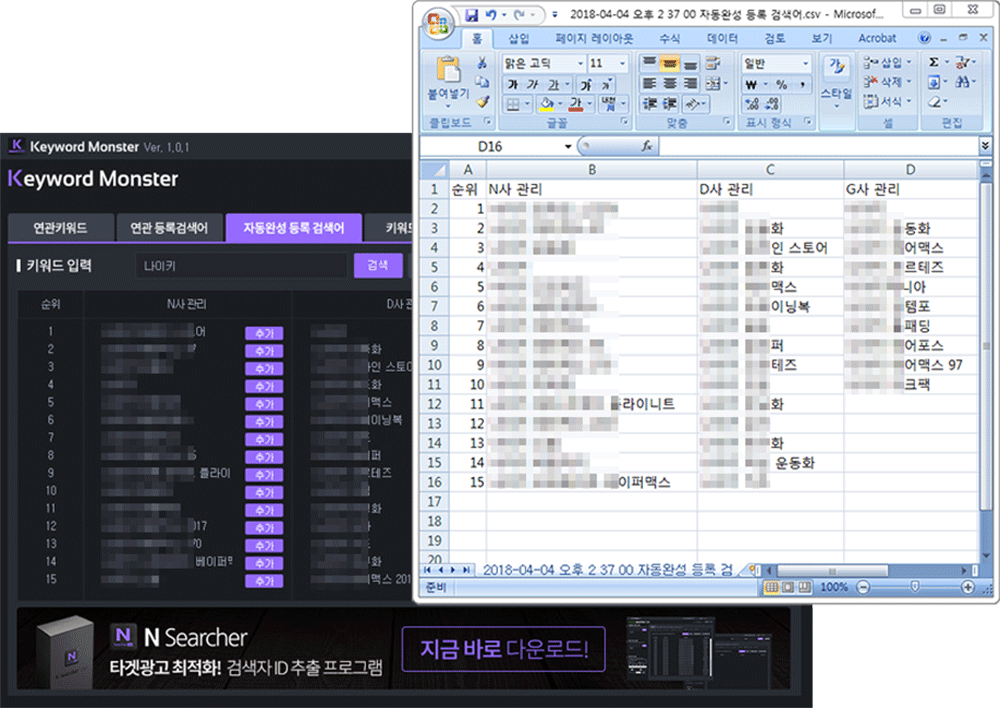The image size is (1000, 708).
Task: Open the Insert ribbon tab
Action: pyautogui.click(x=518, y=38)
